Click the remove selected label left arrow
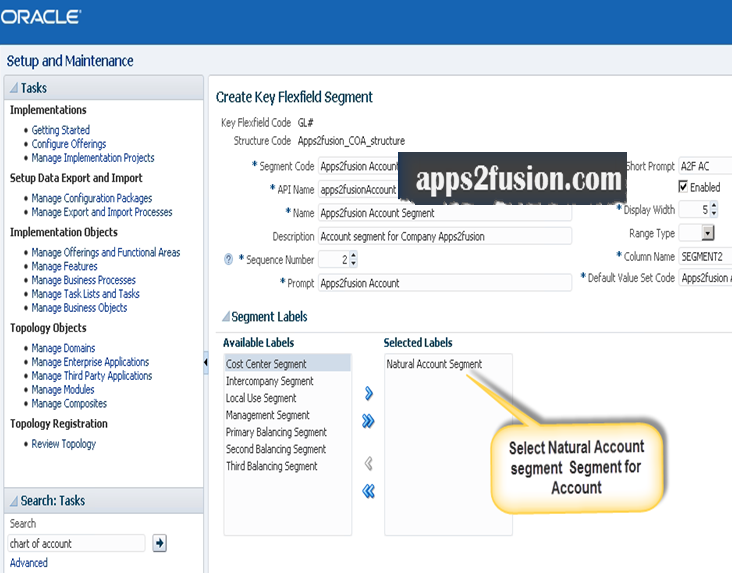 point(368,463)
